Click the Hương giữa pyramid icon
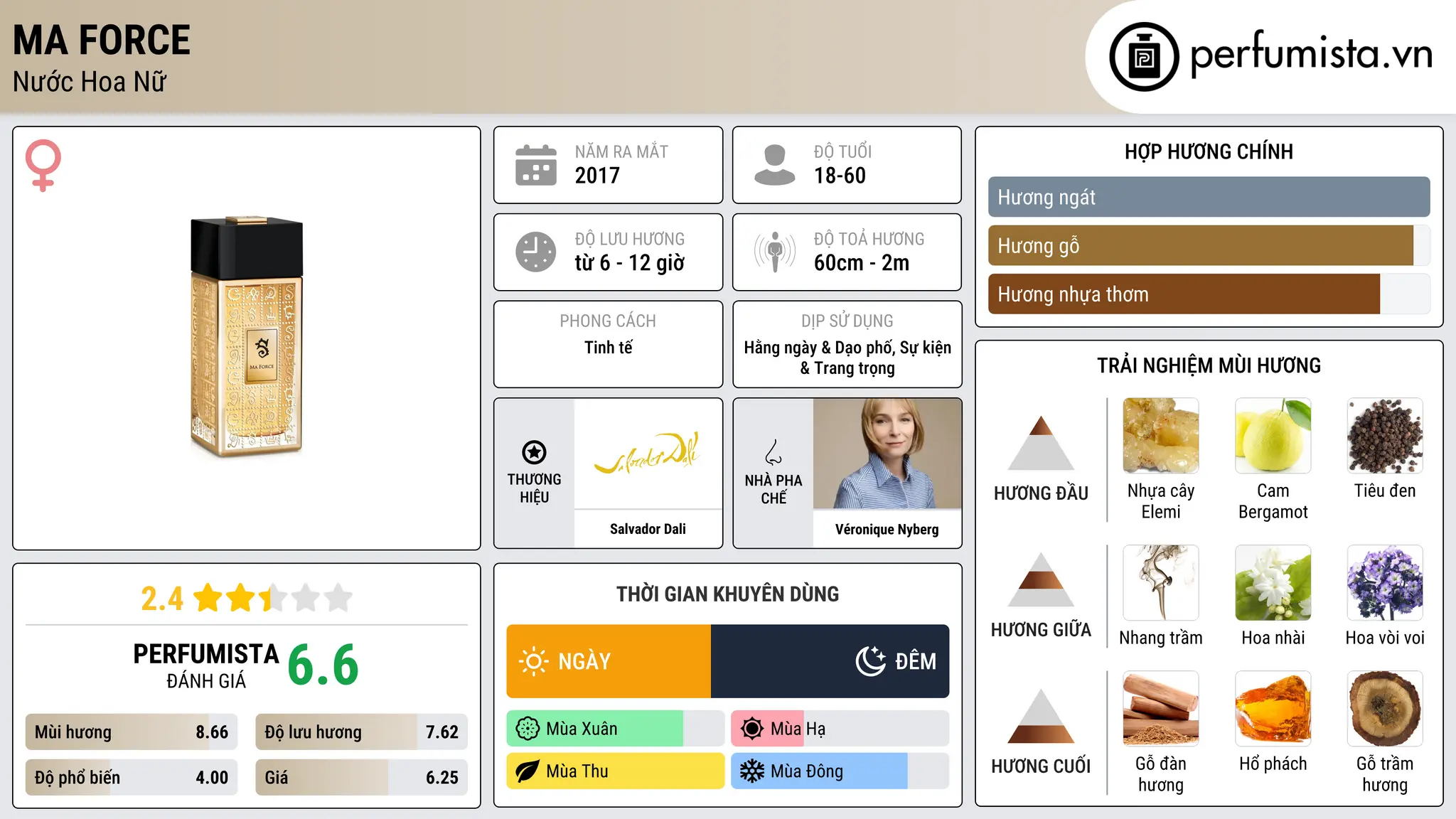This screenshot has width=1456, height=819. tap(1041, 579)
